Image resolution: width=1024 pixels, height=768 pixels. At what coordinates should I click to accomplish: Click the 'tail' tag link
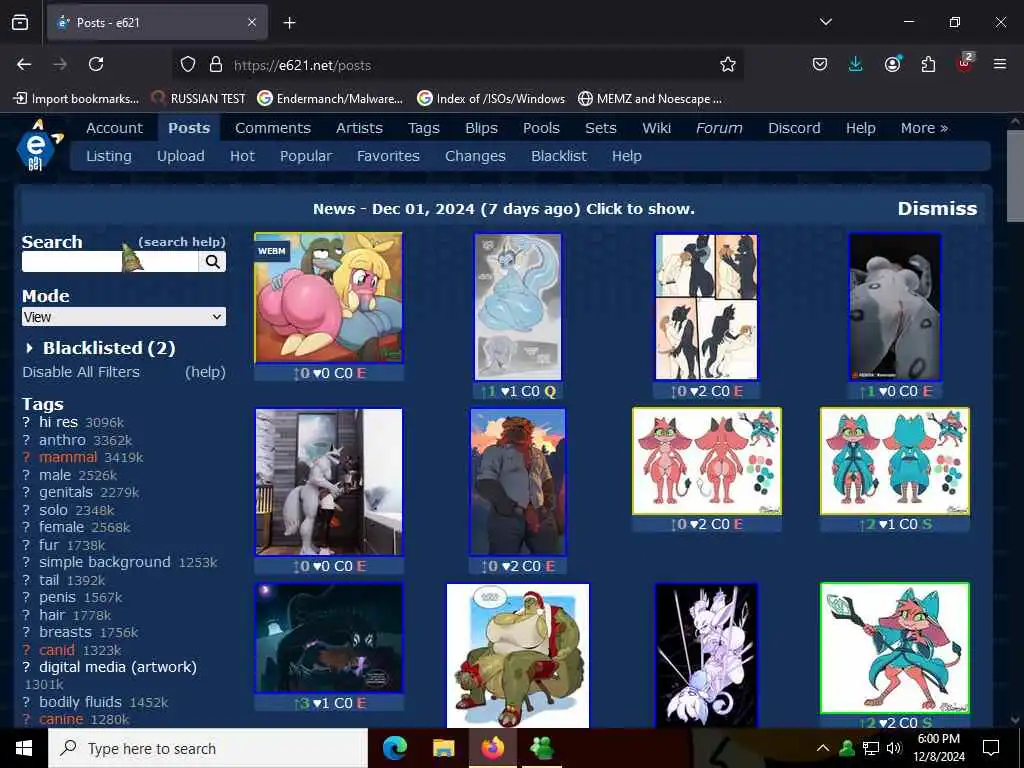click(49, 580)
